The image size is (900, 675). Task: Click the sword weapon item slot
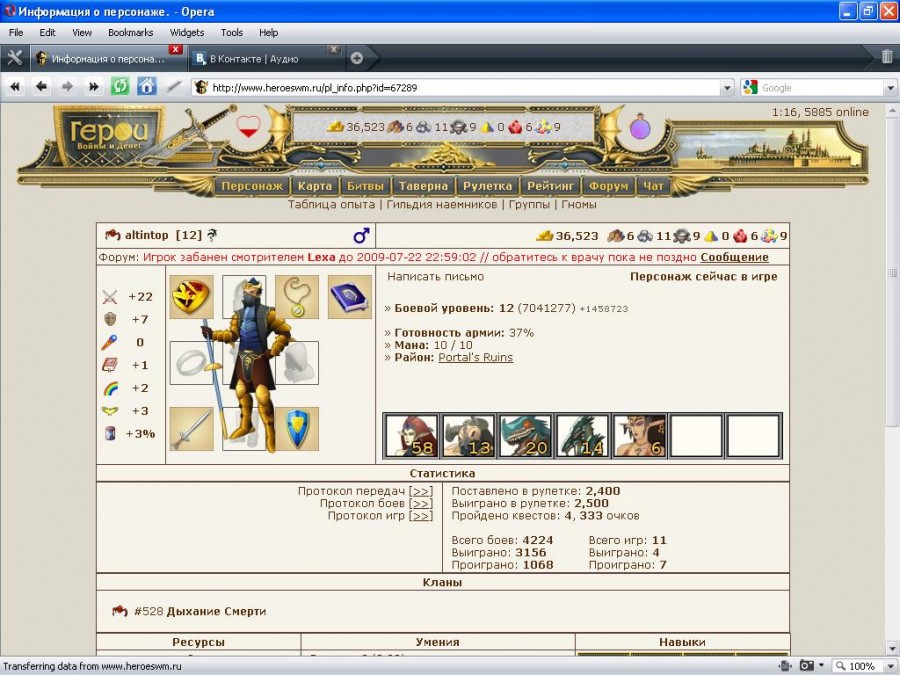pyautogui.click(x=191, y=429)
